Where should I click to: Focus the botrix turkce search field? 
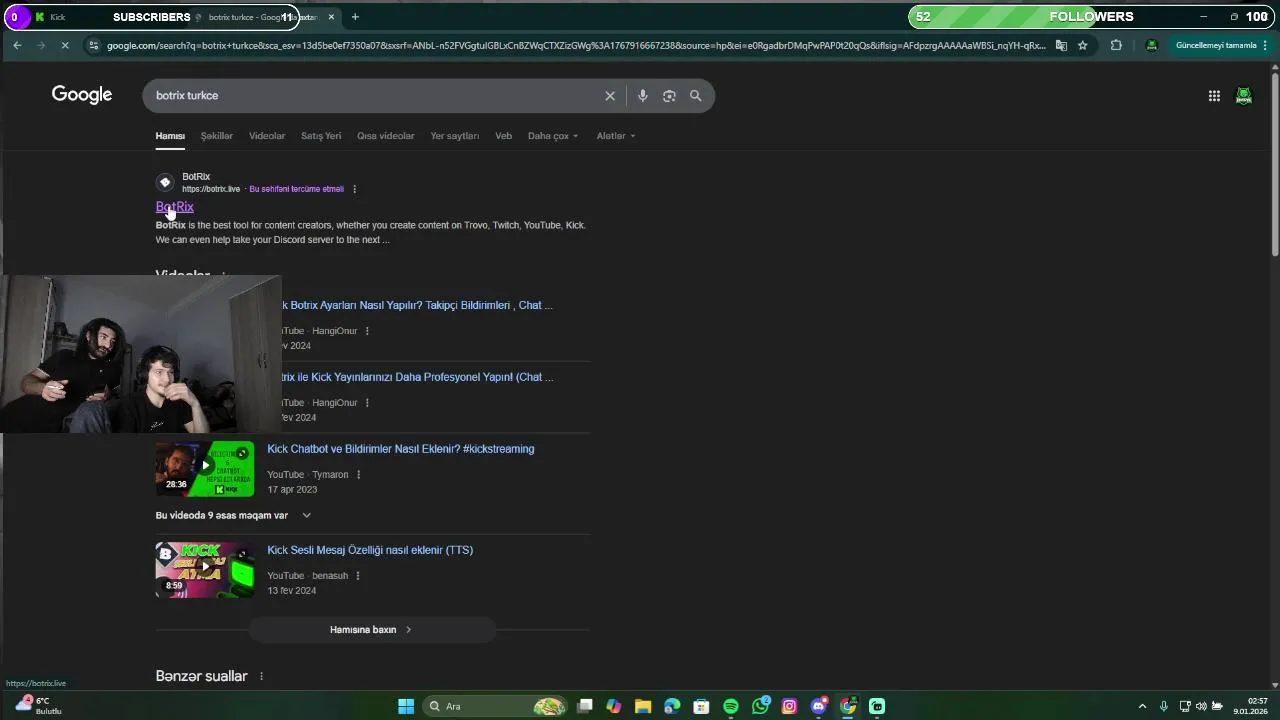coord(375,96)
